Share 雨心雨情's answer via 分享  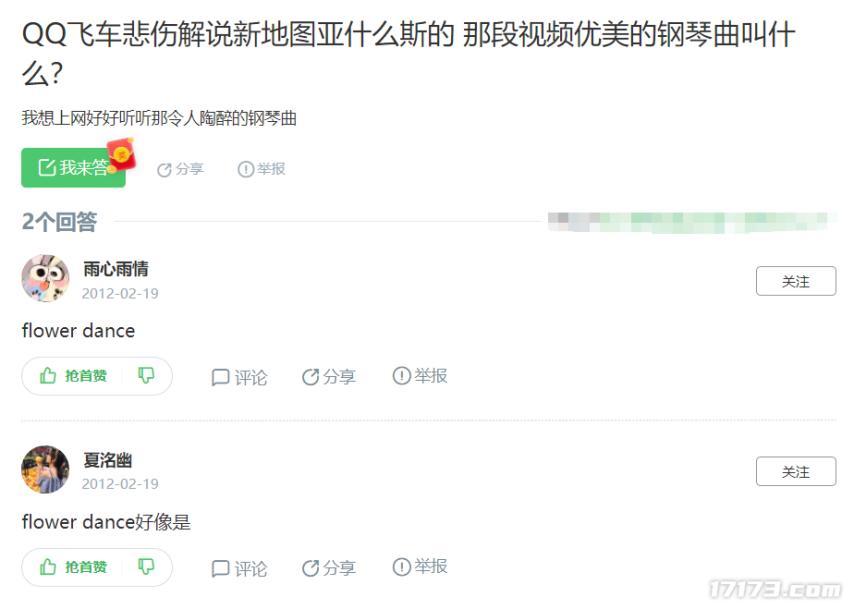click(328, 376)
